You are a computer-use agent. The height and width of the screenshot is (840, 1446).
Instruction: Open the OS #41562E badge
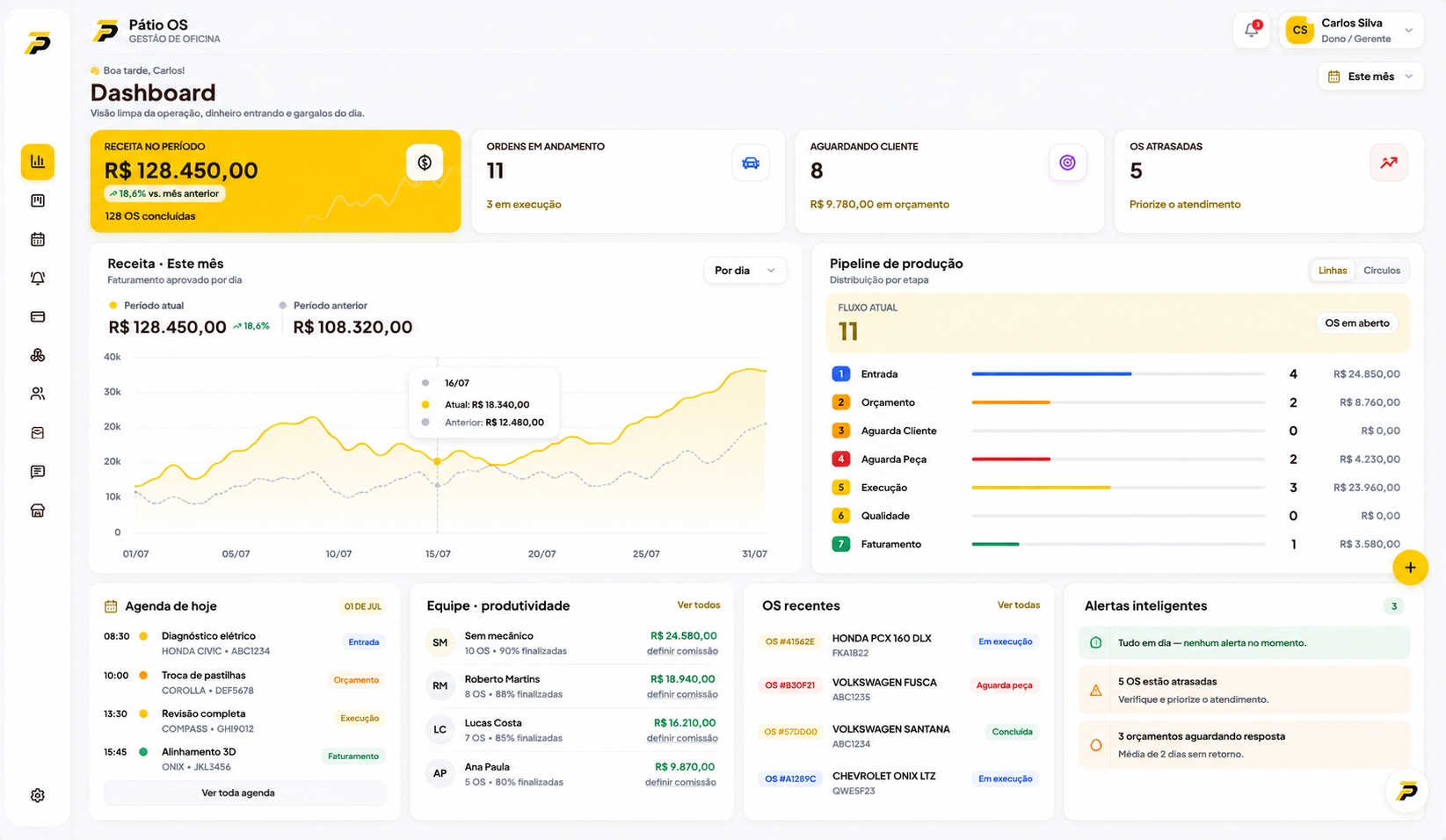[789, 641]
